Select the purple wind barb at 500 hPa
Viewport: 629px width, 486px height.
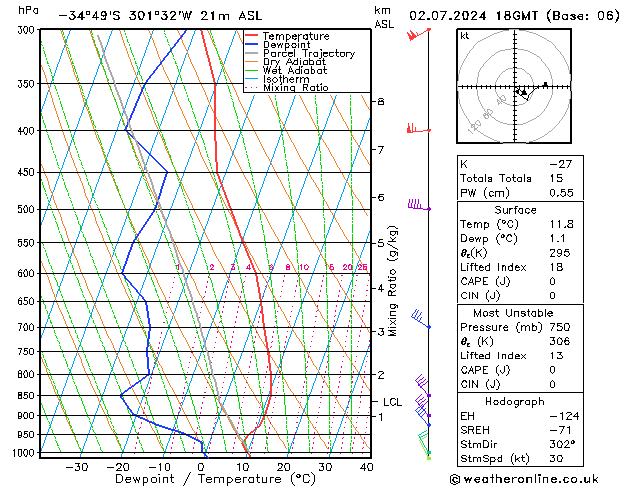click(x=418, y=206)
